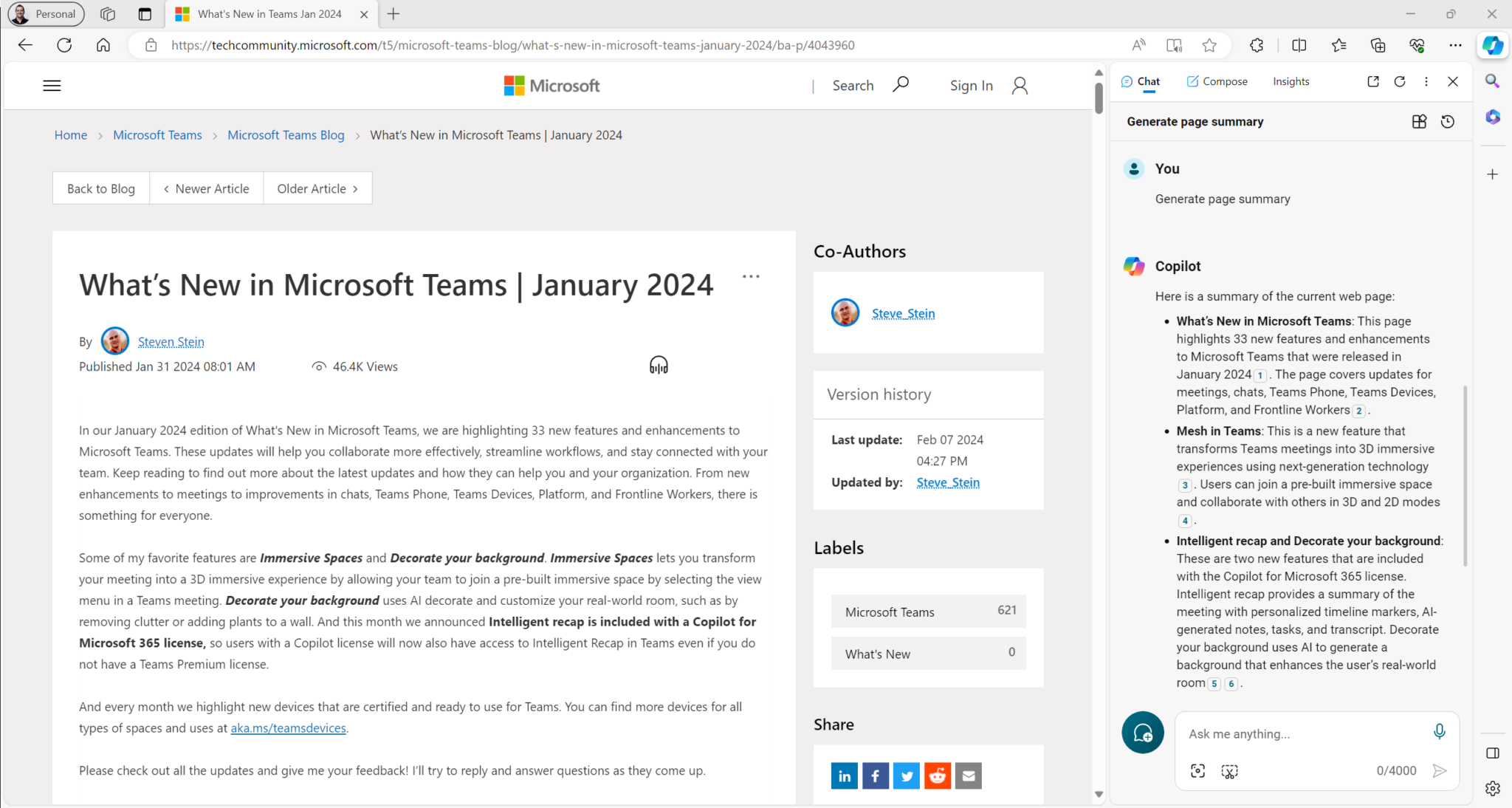Screen dimensions: 1512x808
Task: Add this page to browser favorites
Action: (x=1209, y=45)
